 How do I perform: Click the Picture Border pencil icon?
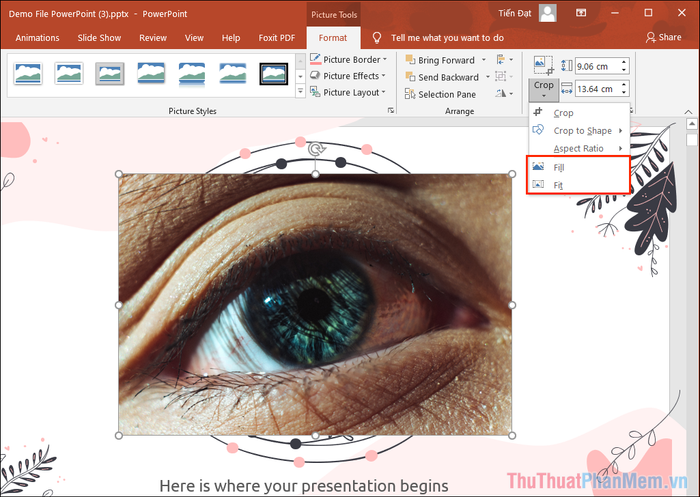(x=315, y=59)
